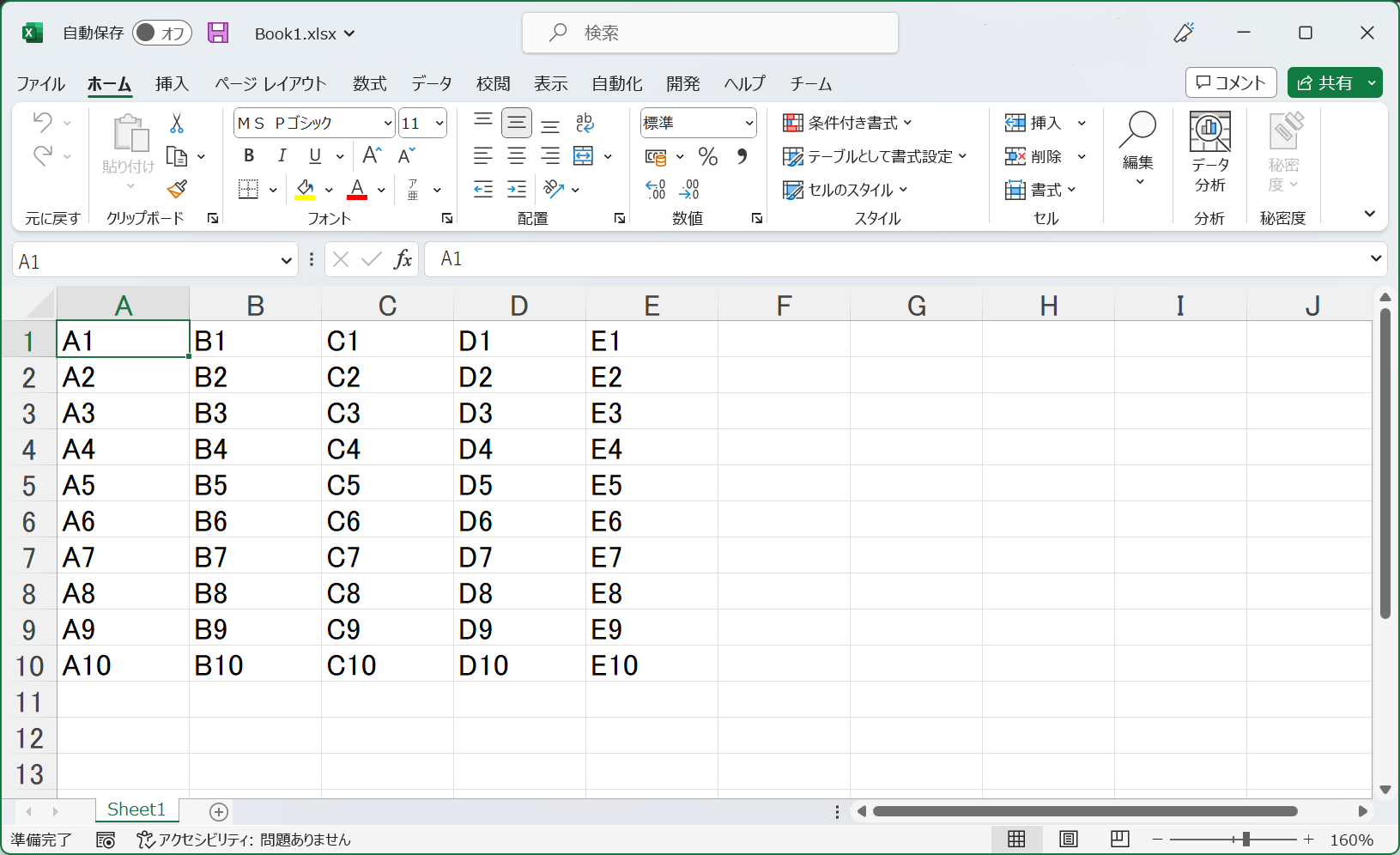Switch to Page Layout view in status bar
This screenshot has width=1400, height=855.
tap(1069, 839)
